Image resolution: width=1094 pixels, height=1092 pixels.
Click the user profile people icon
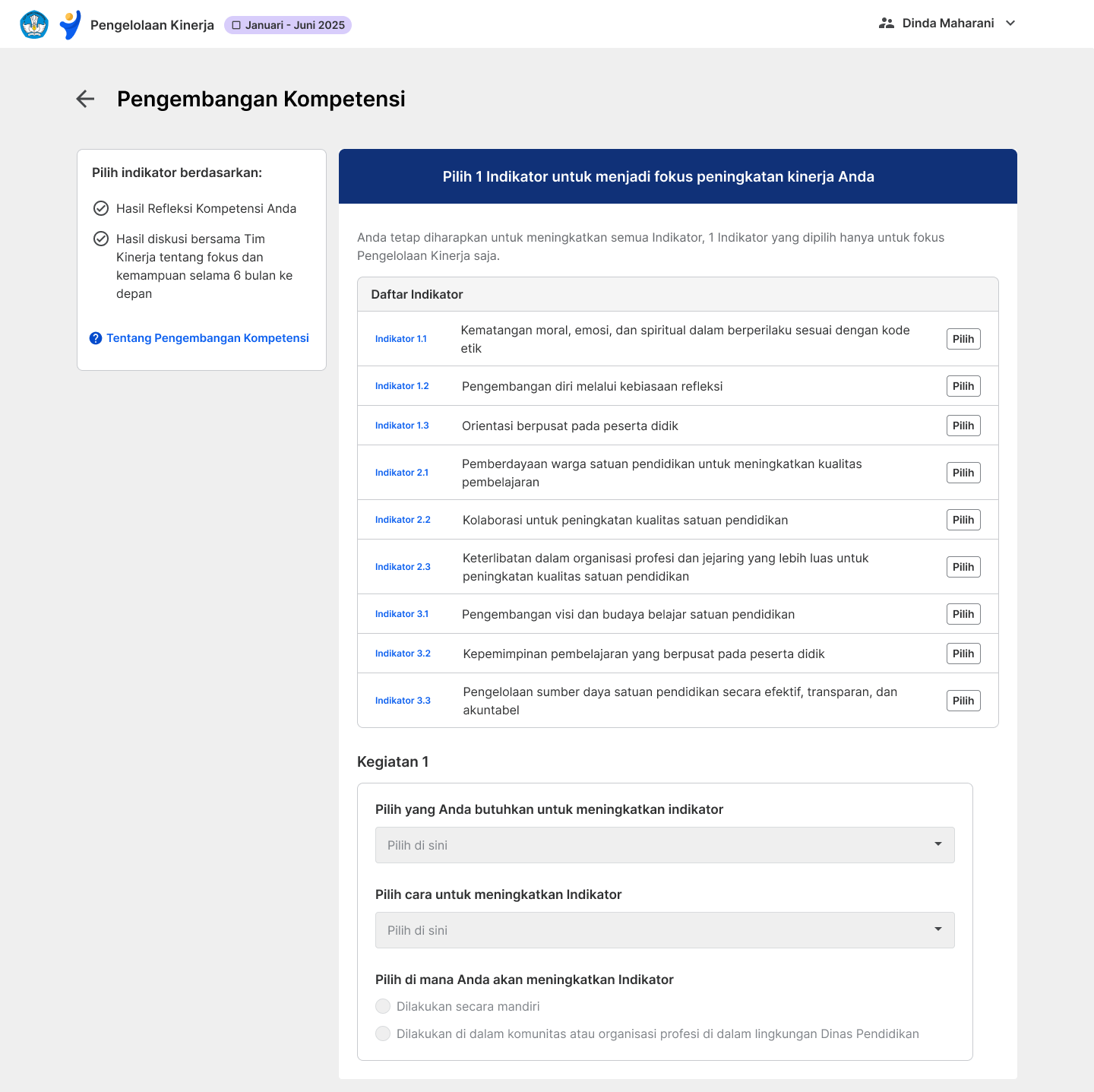point(886,24)
